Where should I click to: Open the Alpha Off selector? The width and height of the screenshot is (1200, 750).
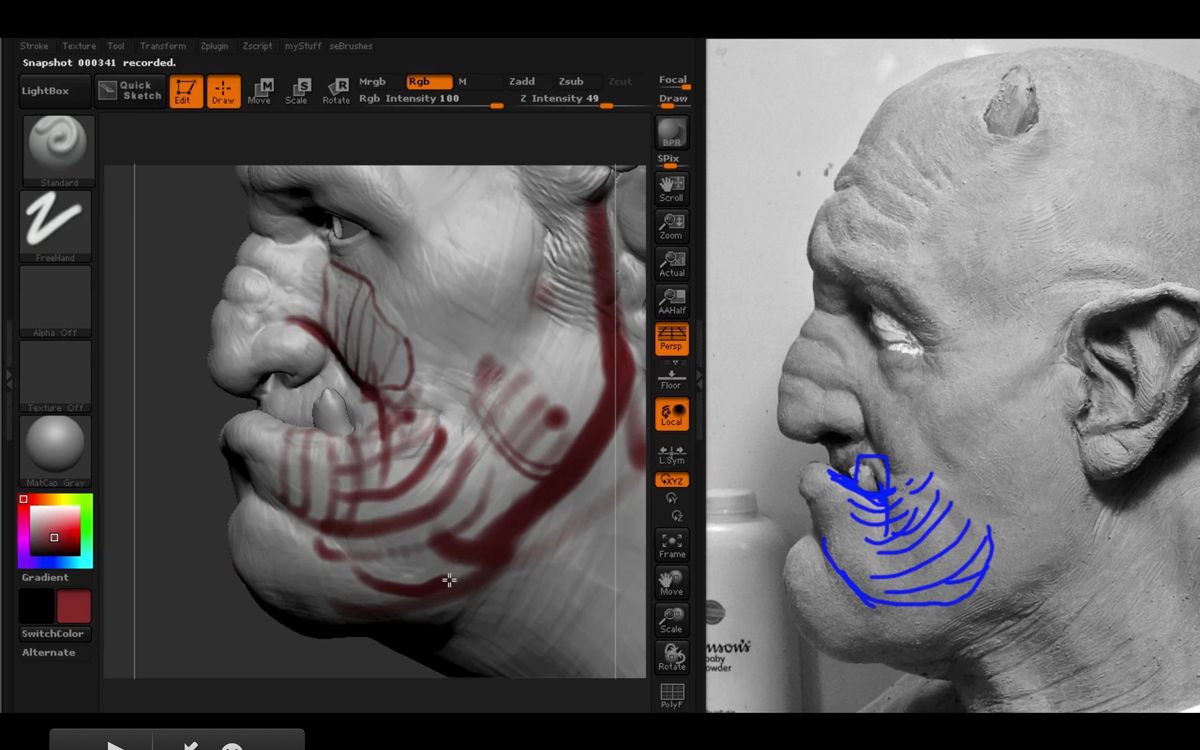[56, 302]
